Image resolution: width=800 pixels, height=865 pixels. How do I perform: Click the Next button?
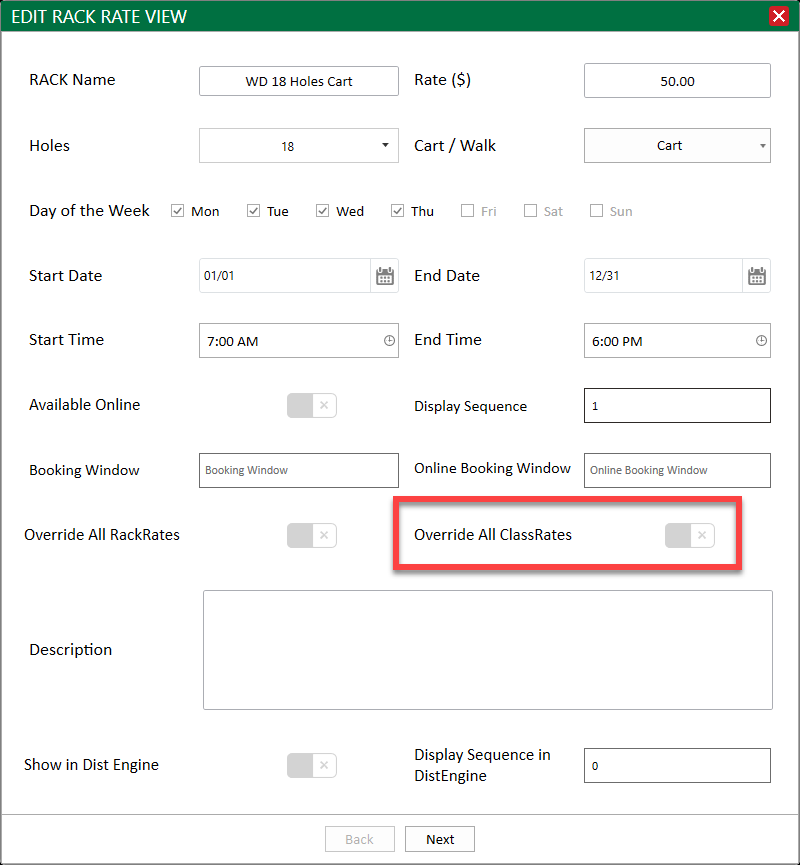(440, 839)
